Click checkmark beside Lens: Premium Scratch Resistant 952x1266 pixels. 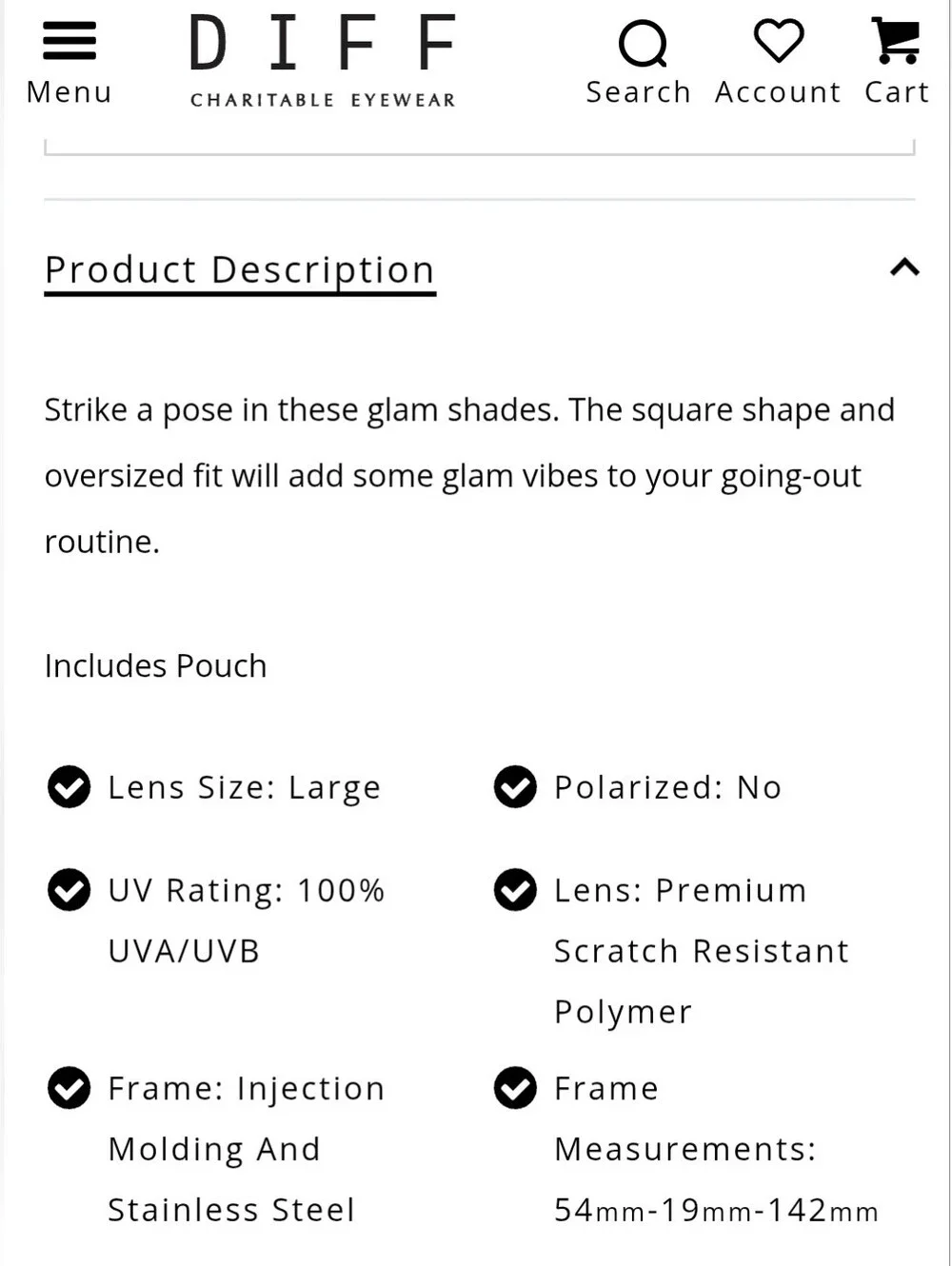[x=515, y=890]
